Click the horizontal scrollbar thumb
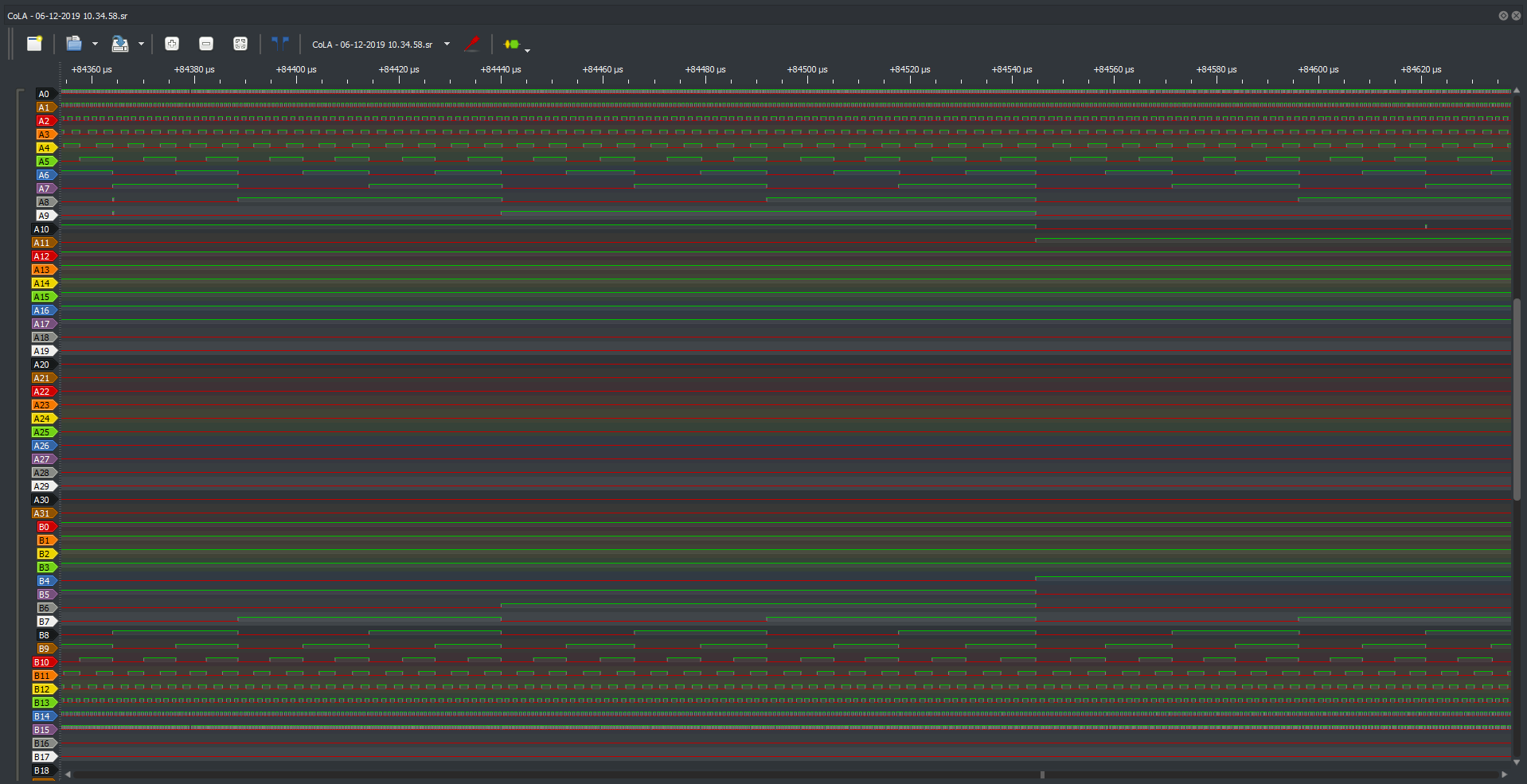Image resolution: width=1527 pixels, height=784 pixels. (1042, 774)
